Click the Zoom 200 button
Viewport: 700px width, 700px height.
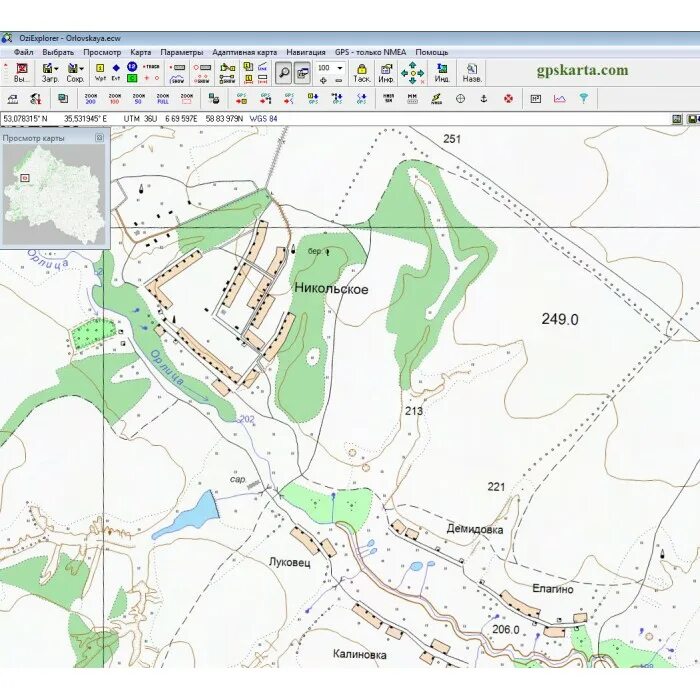click(x=91, y=99)
